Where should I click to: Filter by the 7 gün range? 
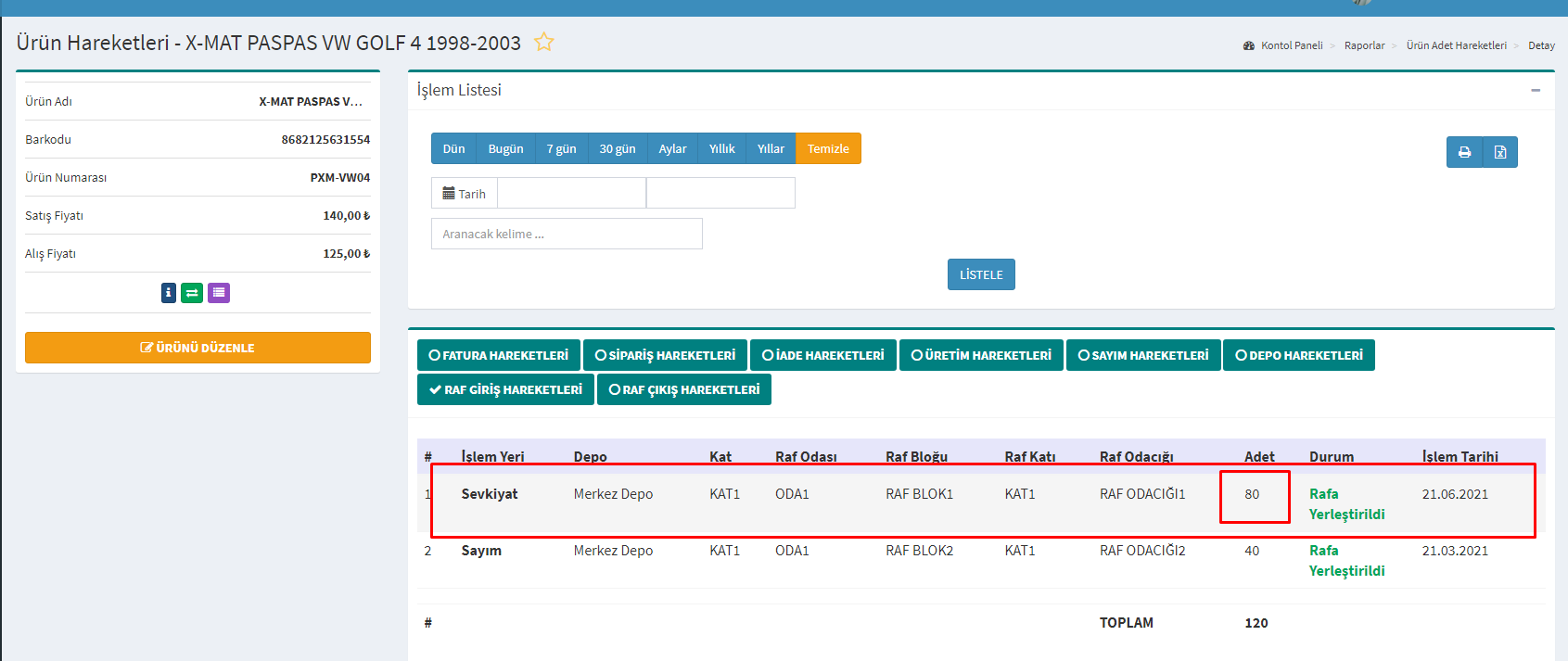tap(561, 148)
